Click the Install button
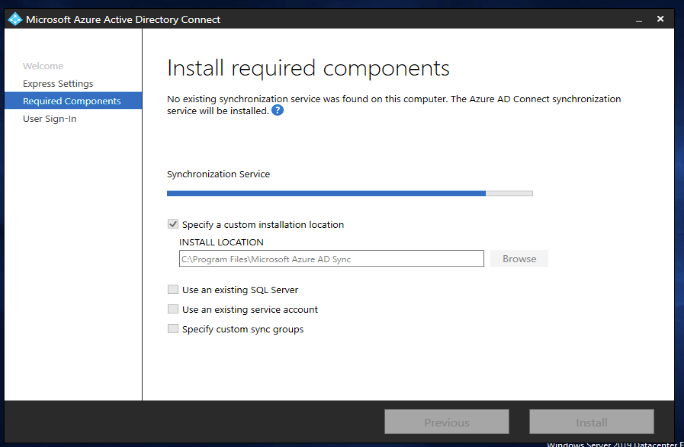Viewport: 684px width, 447px height. click(592, 422)
